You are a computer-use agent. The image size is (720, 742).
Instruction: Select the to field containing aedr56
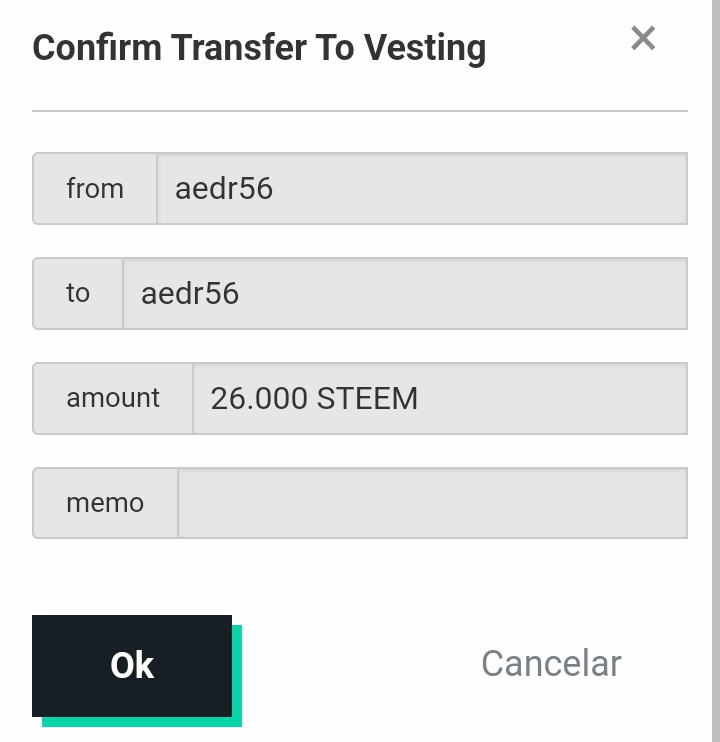point(404,293)
